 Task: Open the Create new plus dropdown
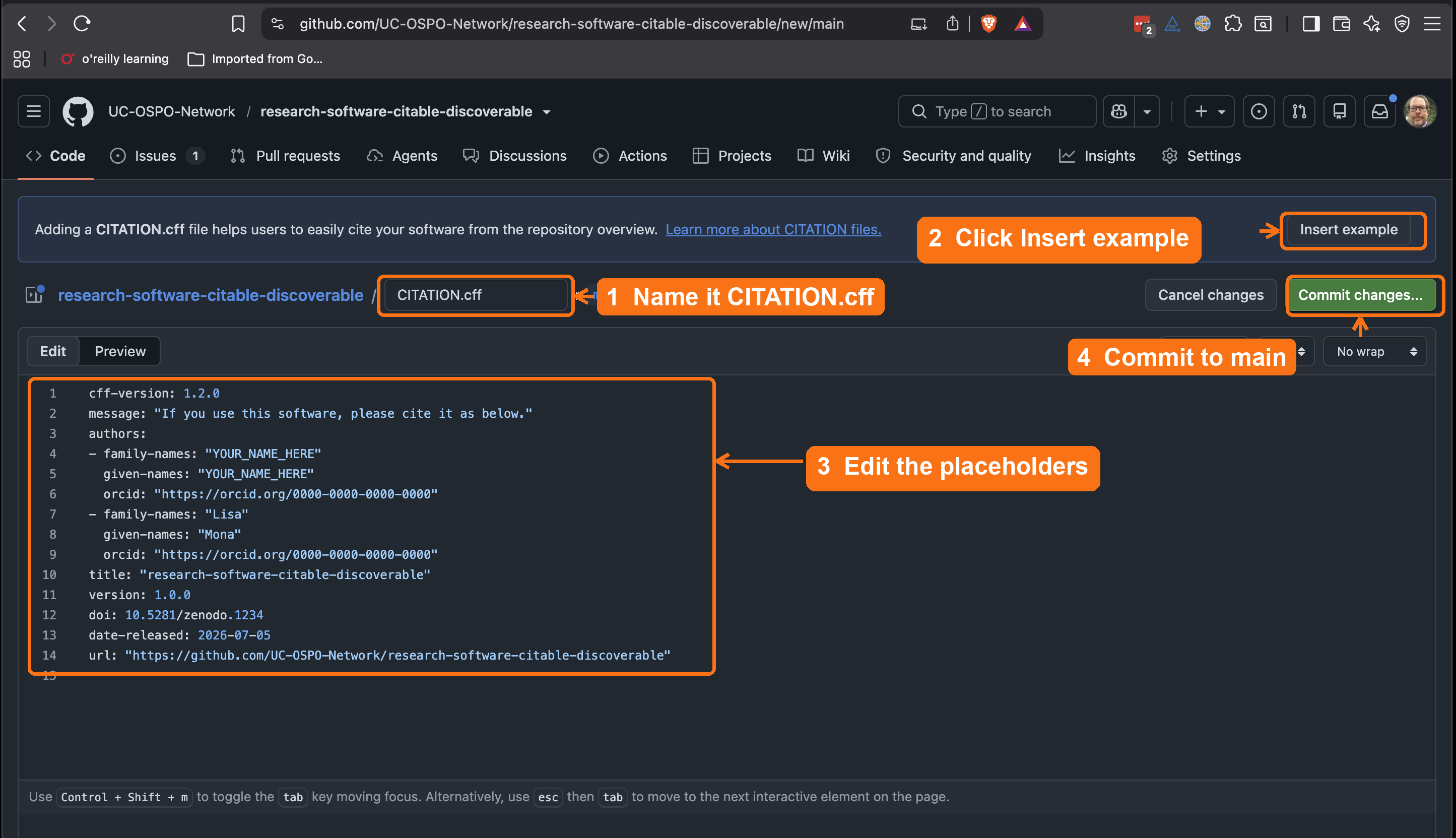point(1209,111)
